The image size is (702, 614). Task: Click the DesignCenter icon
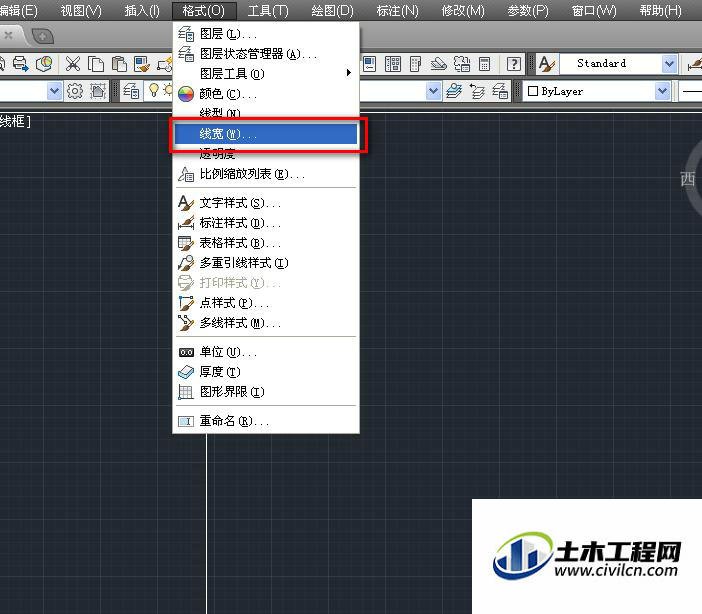[393, 64]
